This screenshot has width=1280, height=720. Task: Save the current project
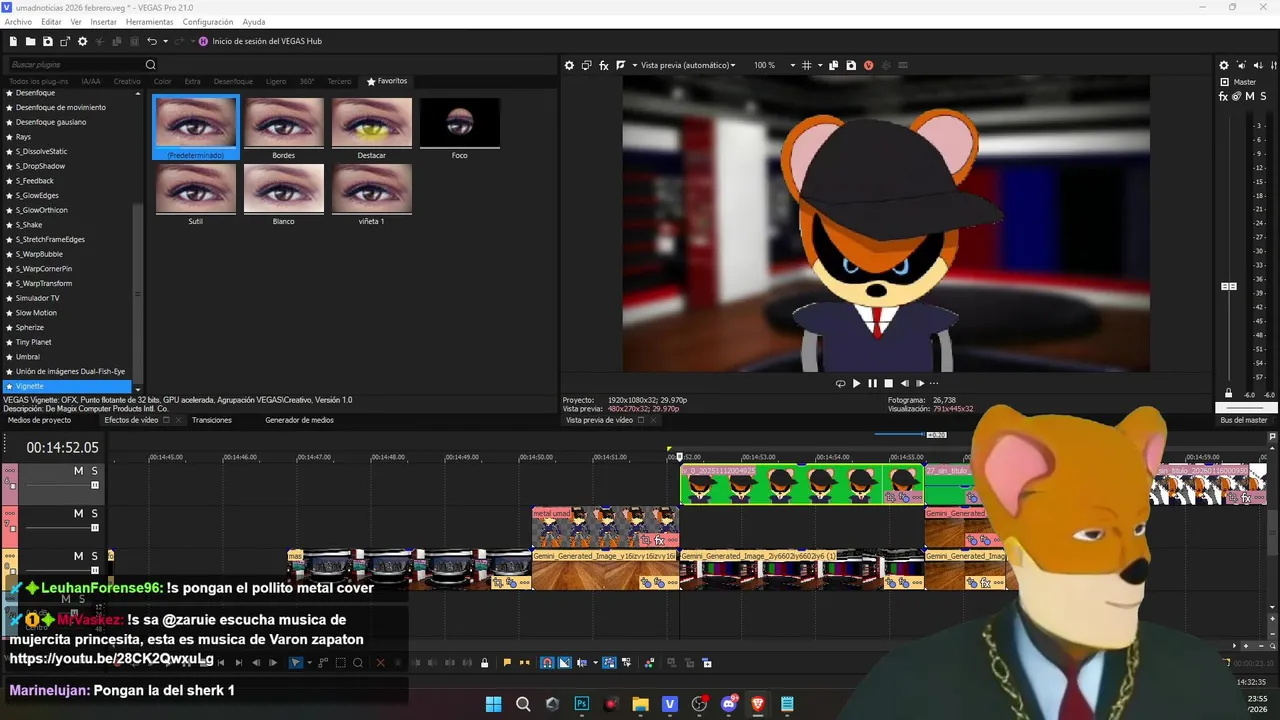(x=48, y=41)
